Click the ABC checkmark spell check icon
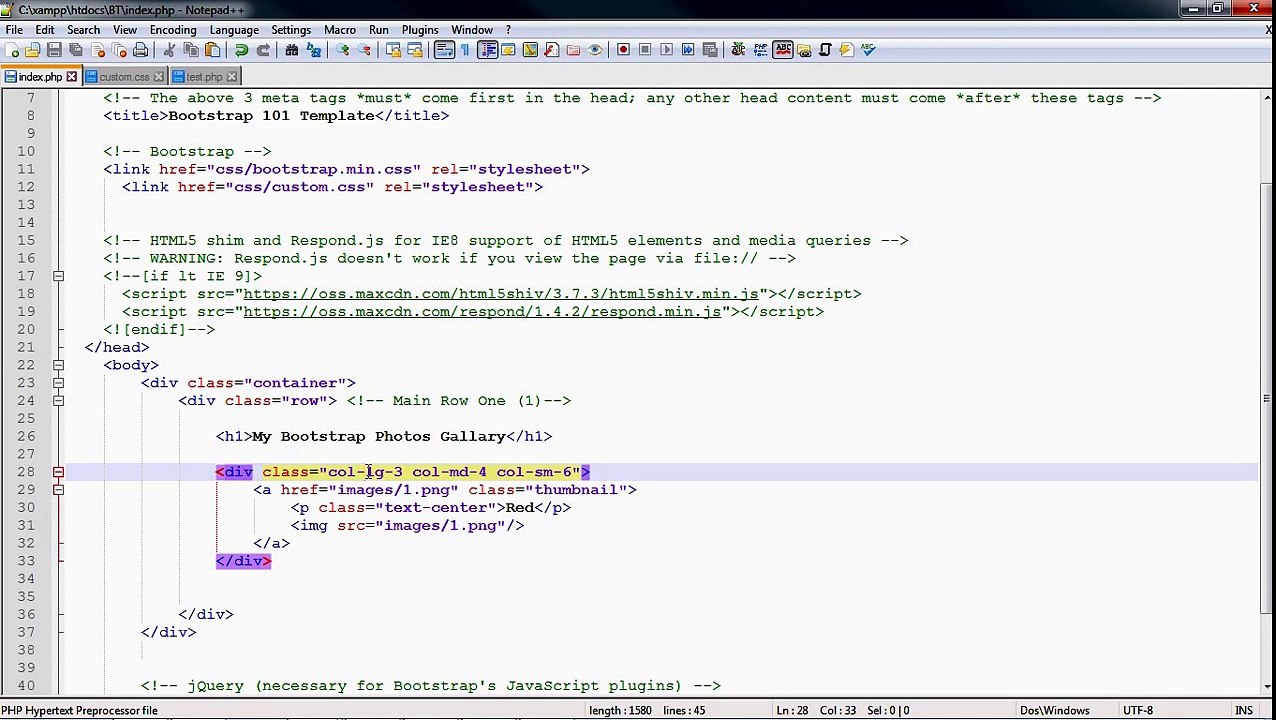The width and height of the screenshot is (1276, 720). [867, 50]
